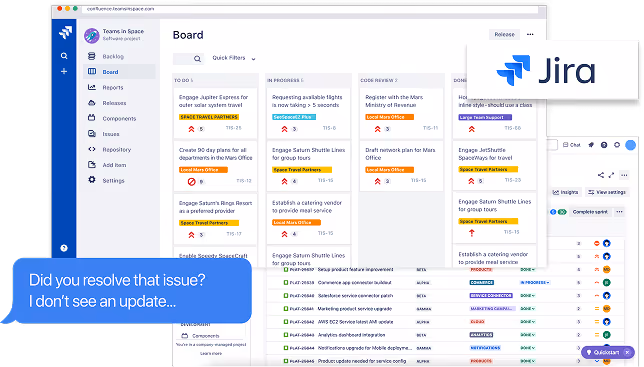Open status dropdown for Setup product feature improvement
The width and height of the screenshot is (644, 367).
[x=528, y=270]
